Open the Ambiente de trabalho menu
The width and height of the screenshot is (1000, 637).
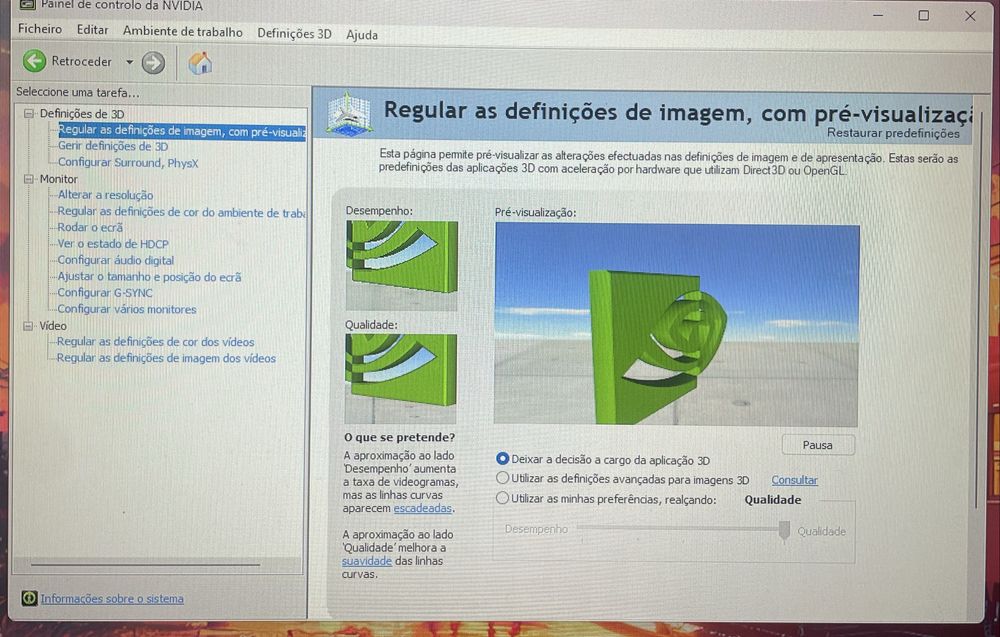[182, 32]
